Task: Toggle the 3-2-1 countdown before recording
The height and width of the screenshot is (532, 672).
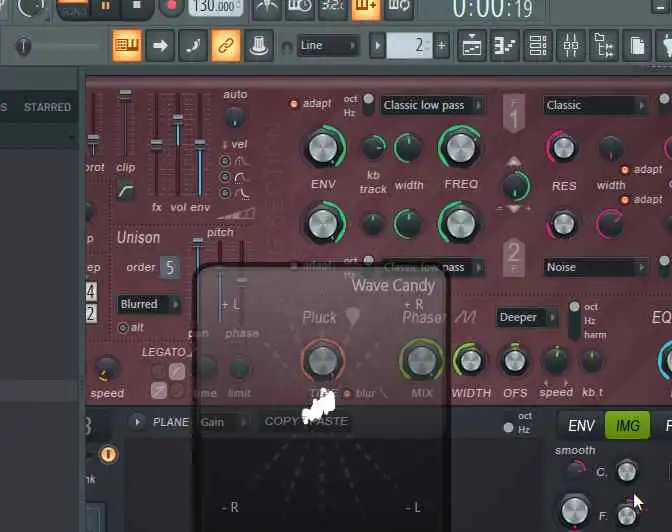Action: (332, 7)
